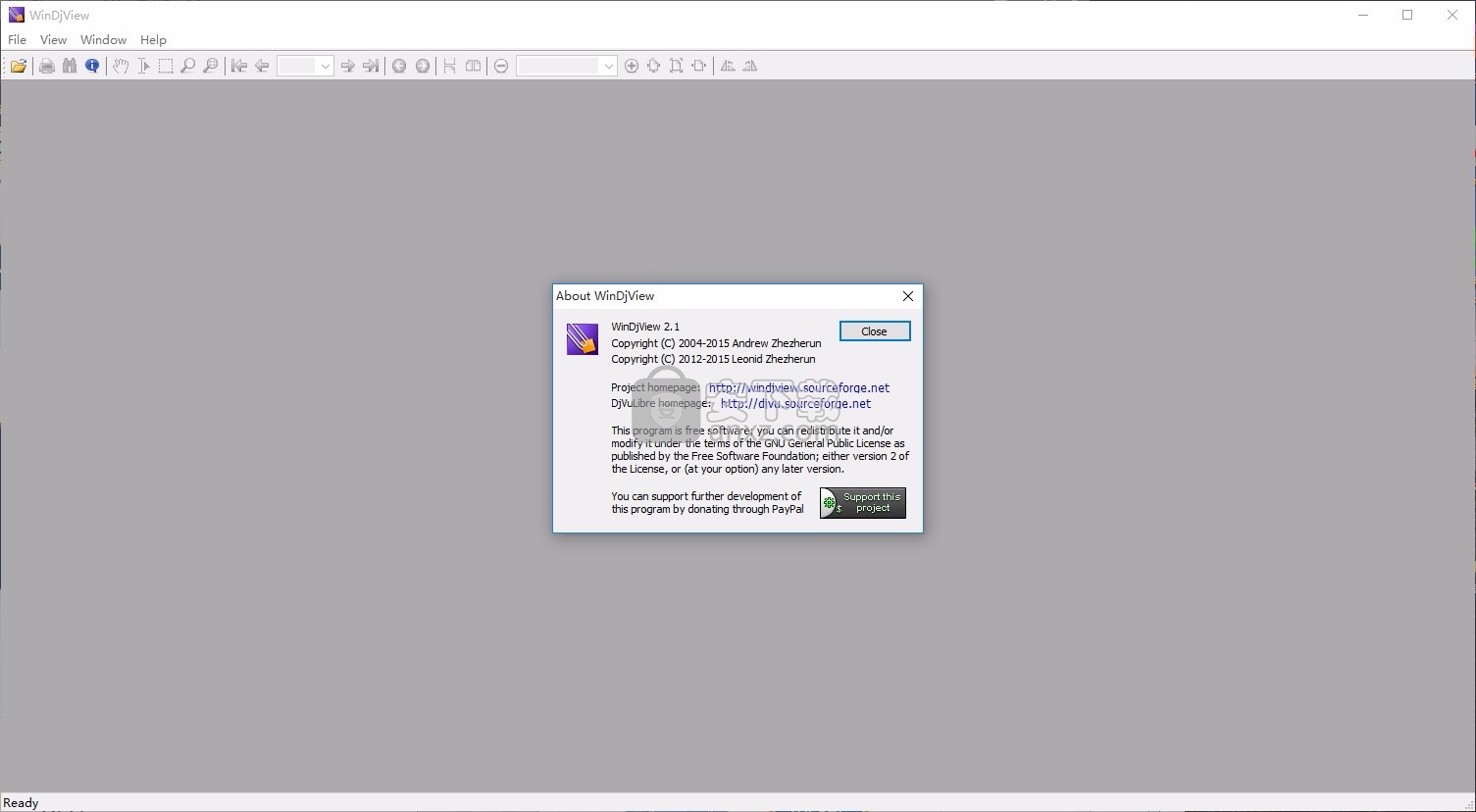Click the zoom in plus icon
The height and width of the screenshot is (812, 1476).
click(632, 66)
